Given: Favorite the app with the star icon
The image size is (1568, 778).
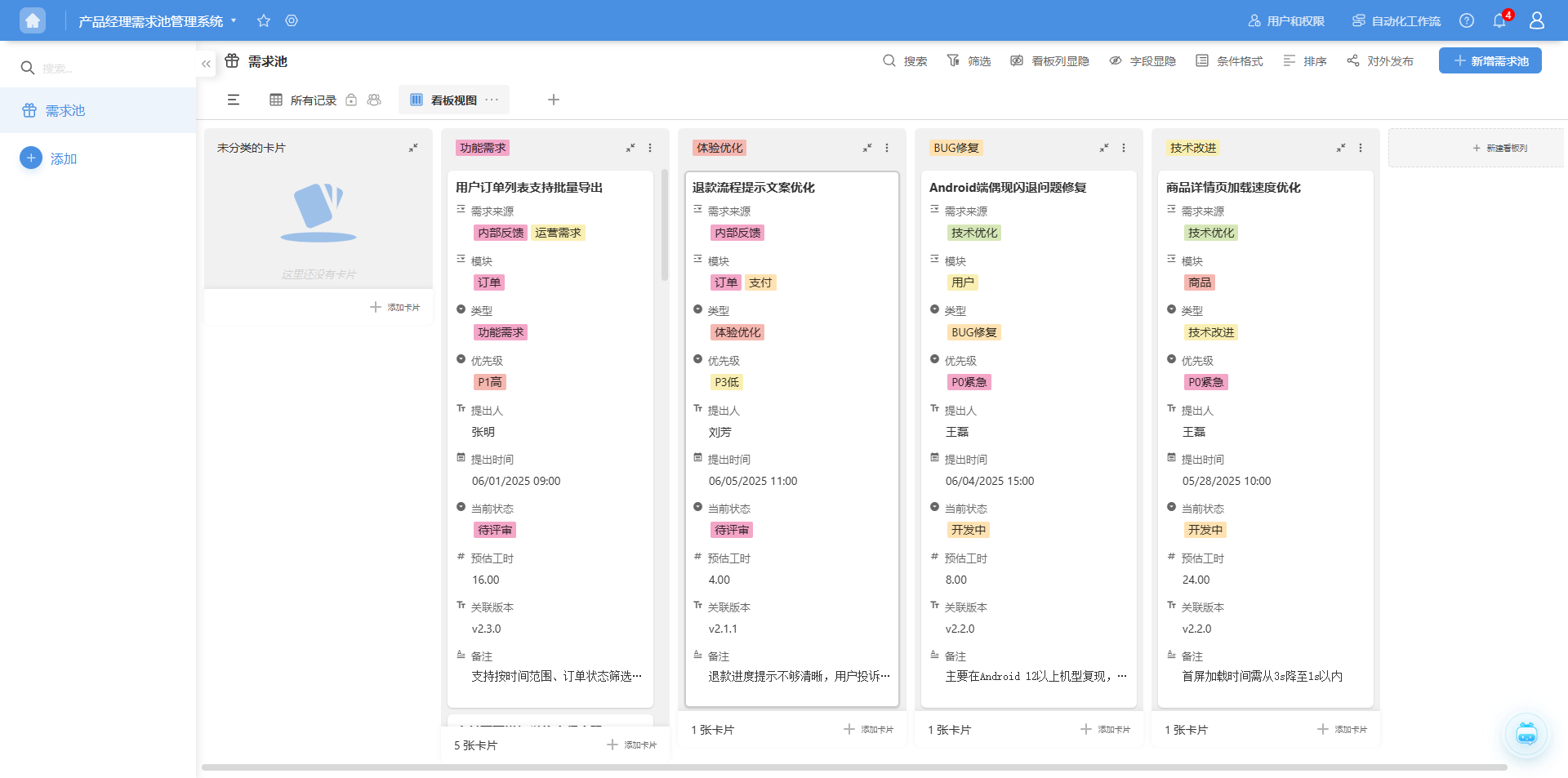Looking at the screenshot, I should tap(264, 20).
